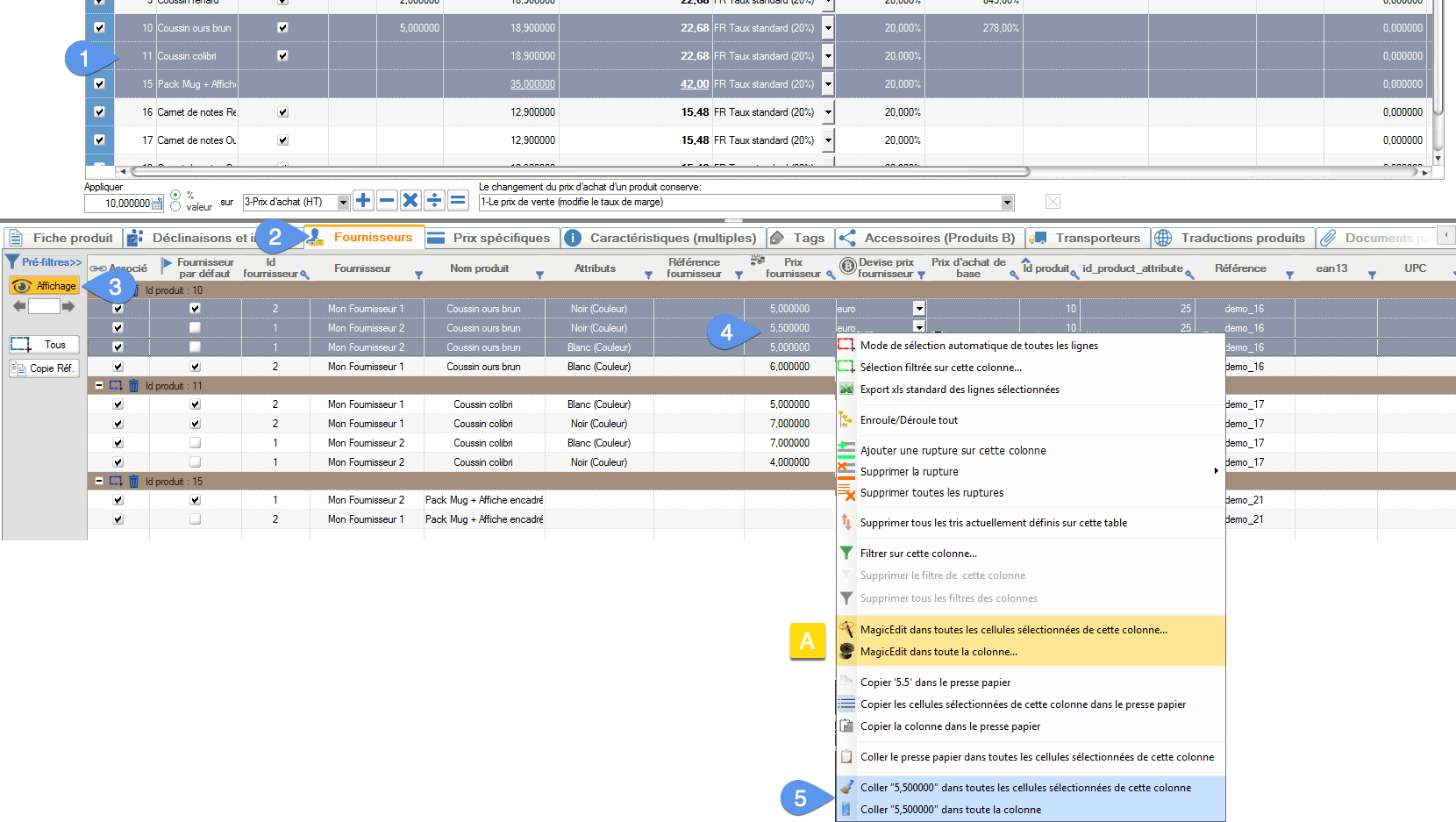1456x822 pixels.
Task: Toggle checkbox for row 16 Carnet de notes
Action: (x=99, y=112)
